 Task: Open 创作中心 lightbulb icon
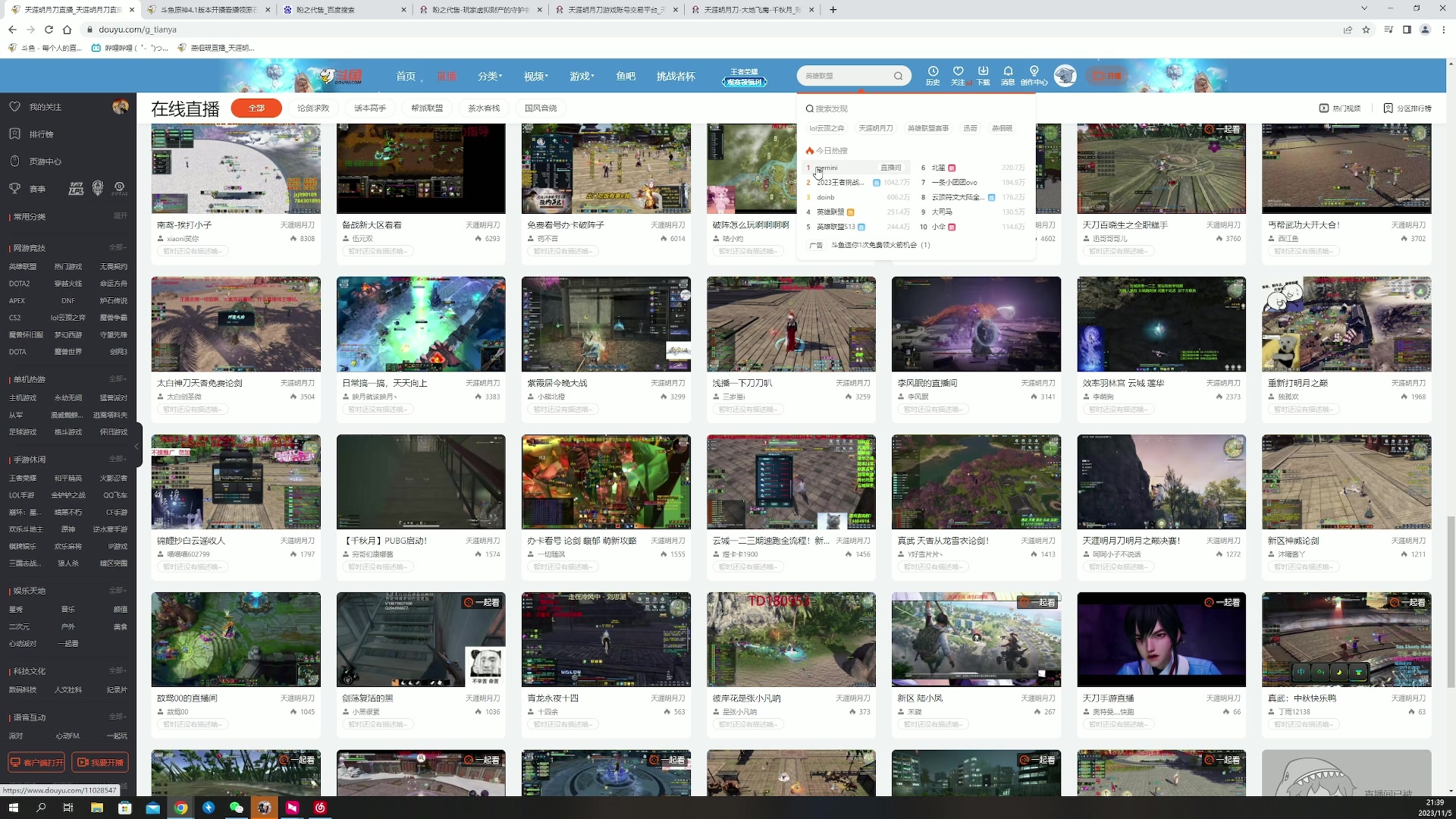pos(1034,71)
